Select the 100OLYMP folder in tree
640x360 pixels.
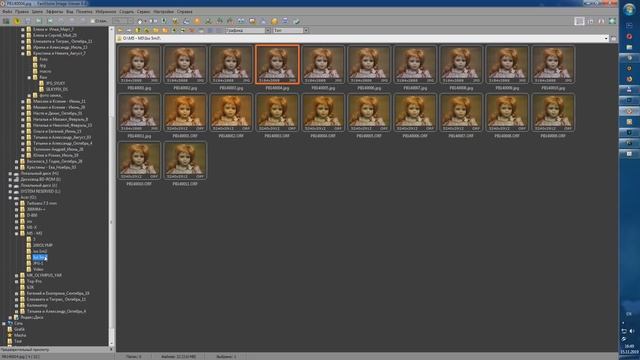coord(42,245)
